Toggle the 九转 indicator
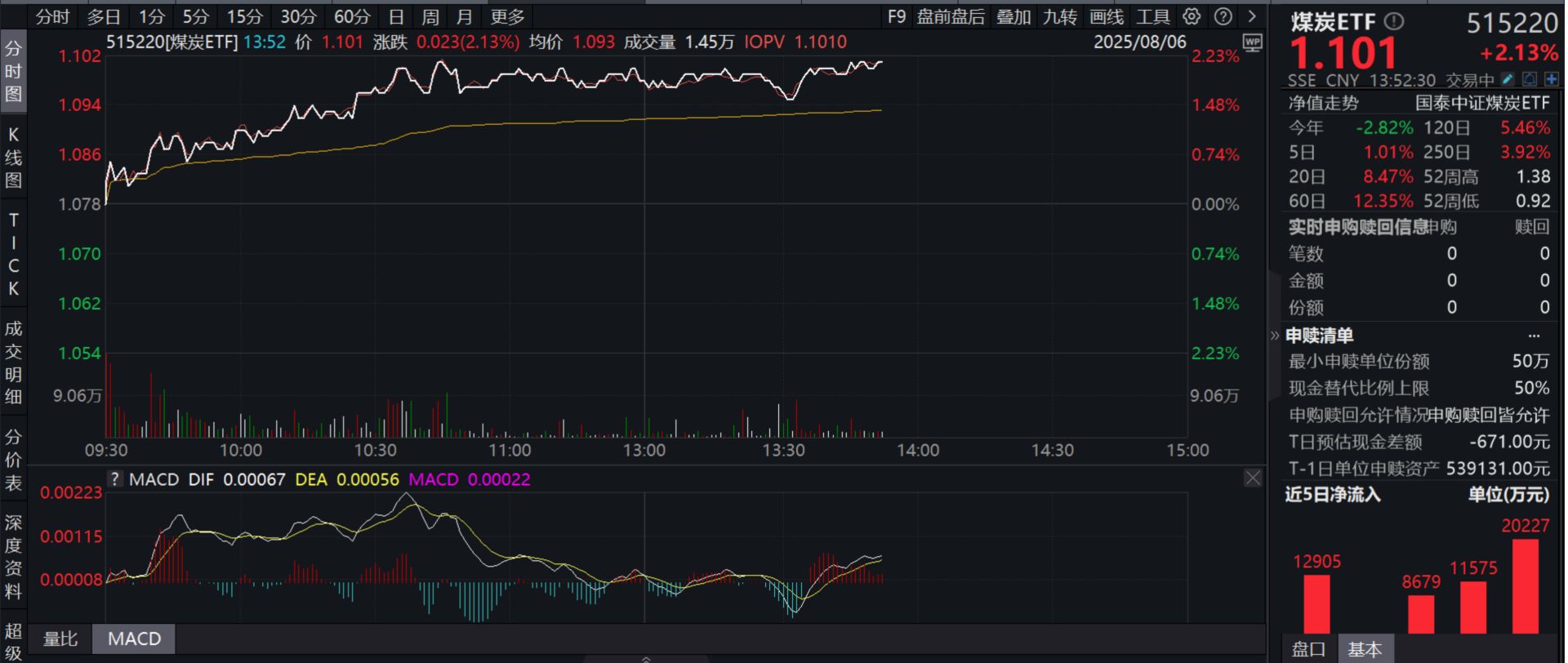This screenshot has height=663, width=1568. (1060, 16)
